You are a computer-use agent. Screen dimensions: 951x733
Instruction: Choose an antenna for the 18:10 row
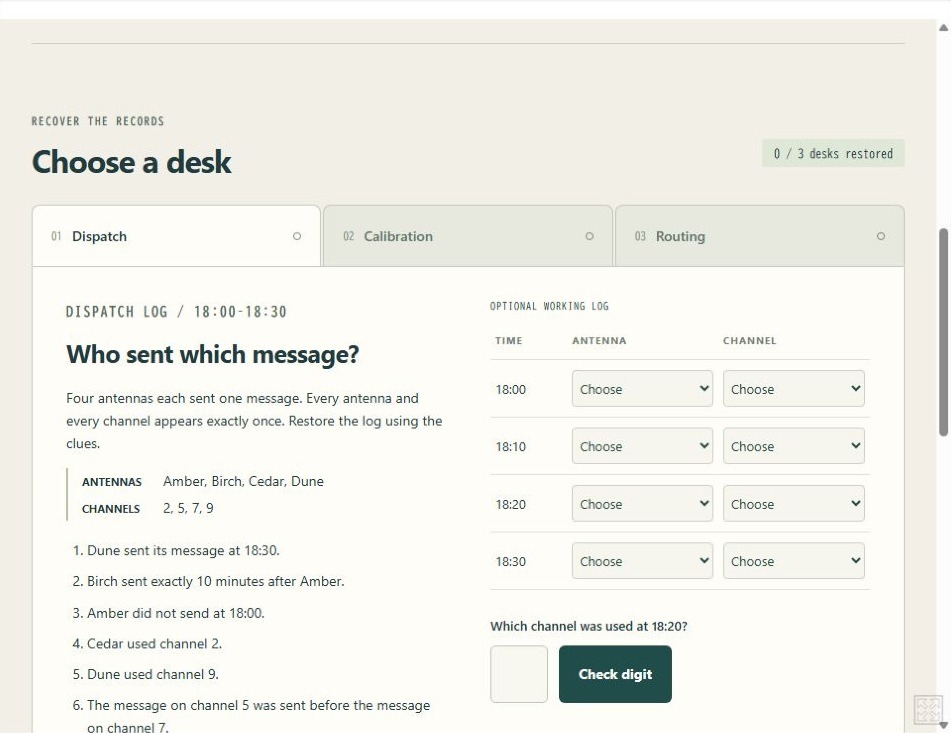642,446
